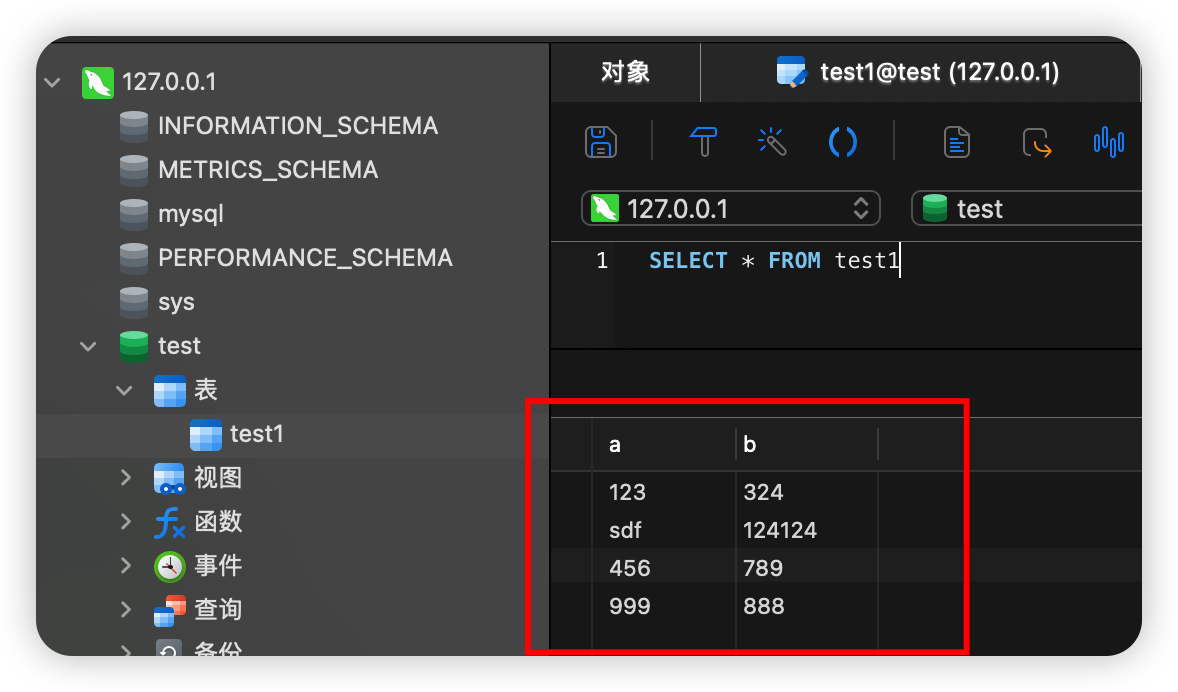Image resolution: width=1178 pixels, height=692 pixels.
Task: Click column header b in results
Action: tap(750, 445)
